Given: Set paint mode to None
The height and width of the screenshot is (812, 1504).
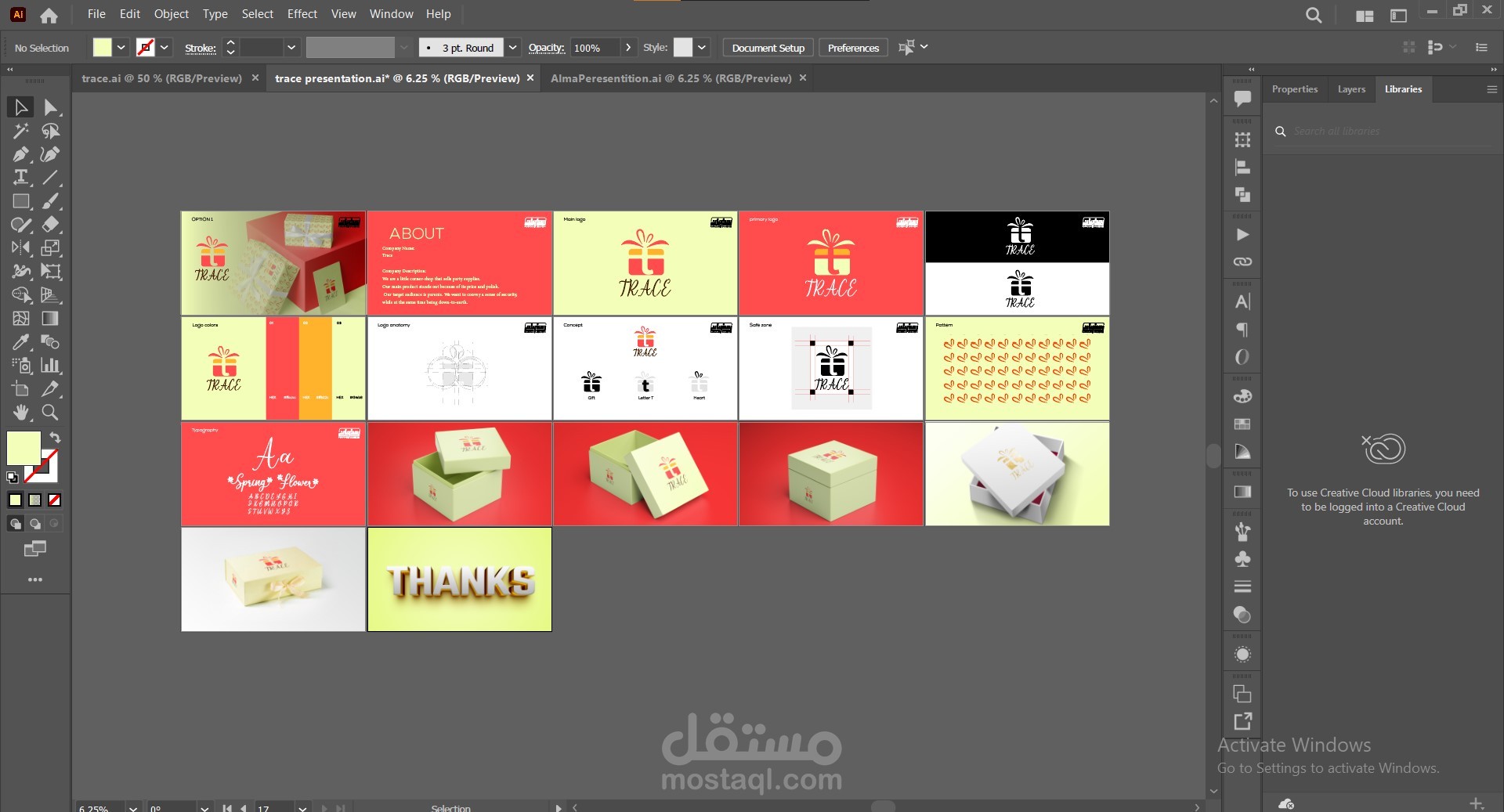Looking at the screenshot, I should [55, 500].
